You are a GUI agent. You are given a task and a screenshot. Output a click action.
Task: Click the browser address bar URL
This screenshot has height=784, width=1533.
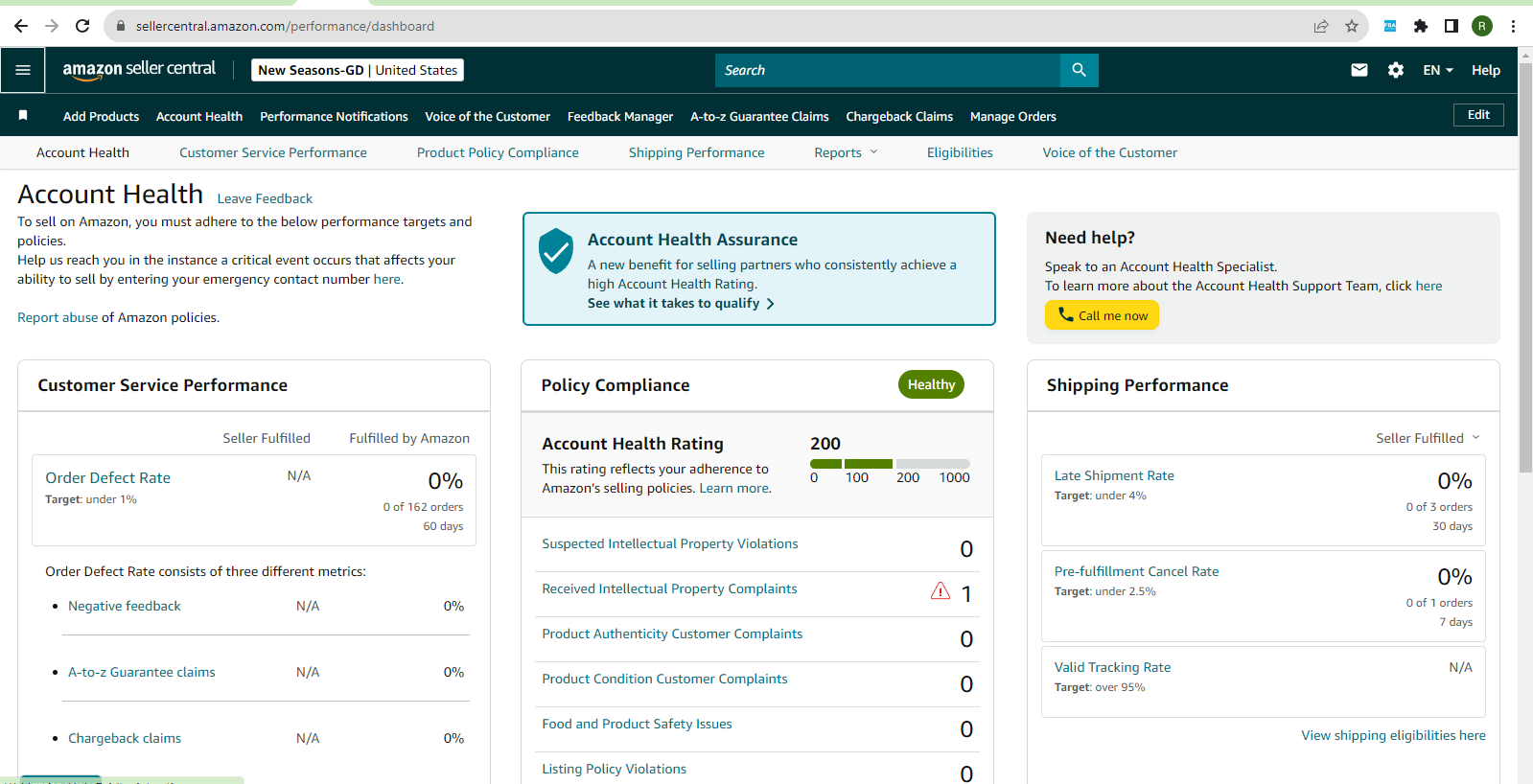pyautogui.click(x=285, y=26)
